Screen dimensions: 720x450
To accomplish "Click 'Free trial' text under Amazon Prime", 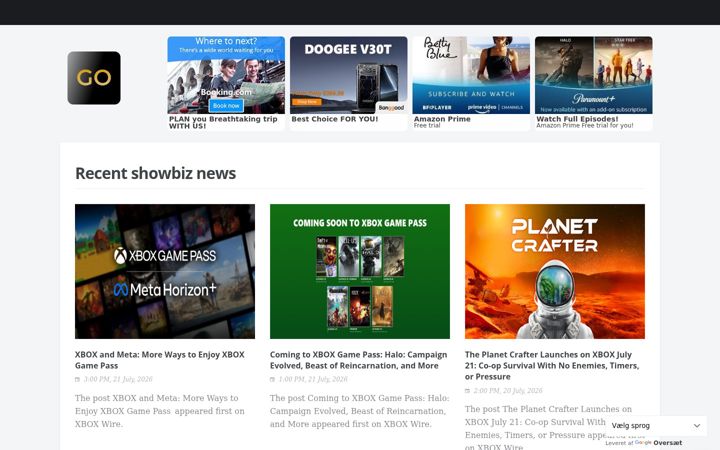I will 427,125.
